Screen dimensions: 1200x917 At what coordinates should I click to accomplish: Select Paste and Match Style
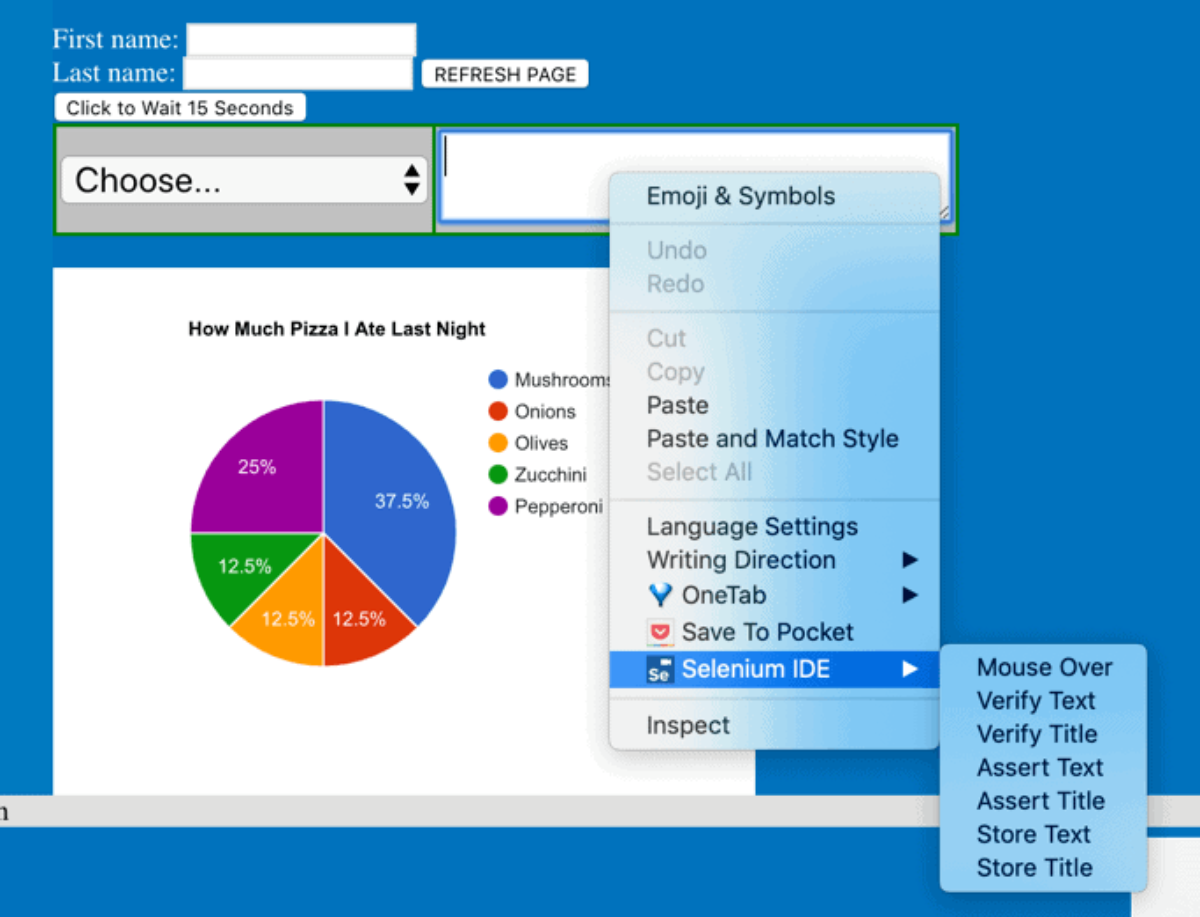[772, 438]
